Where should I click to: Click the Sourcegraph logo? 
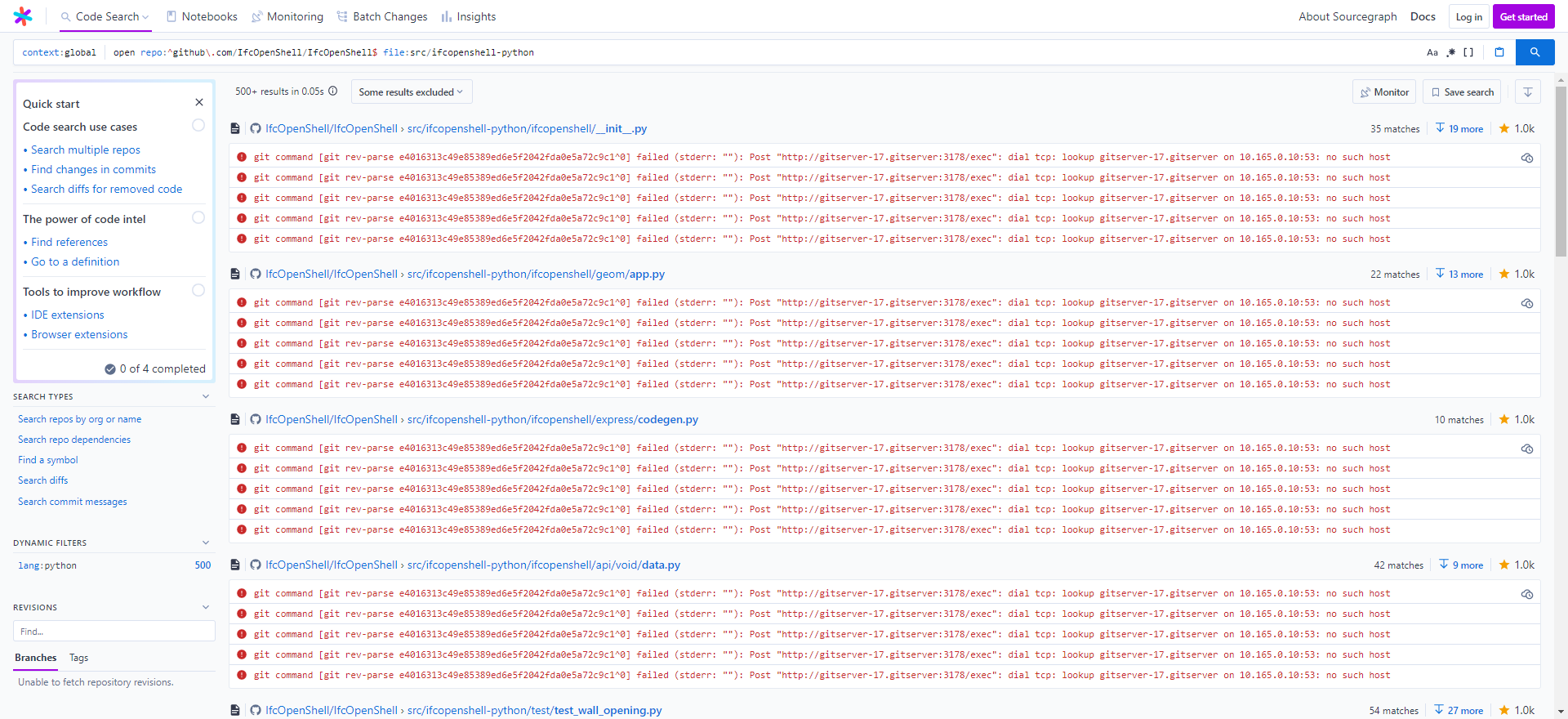23,16
